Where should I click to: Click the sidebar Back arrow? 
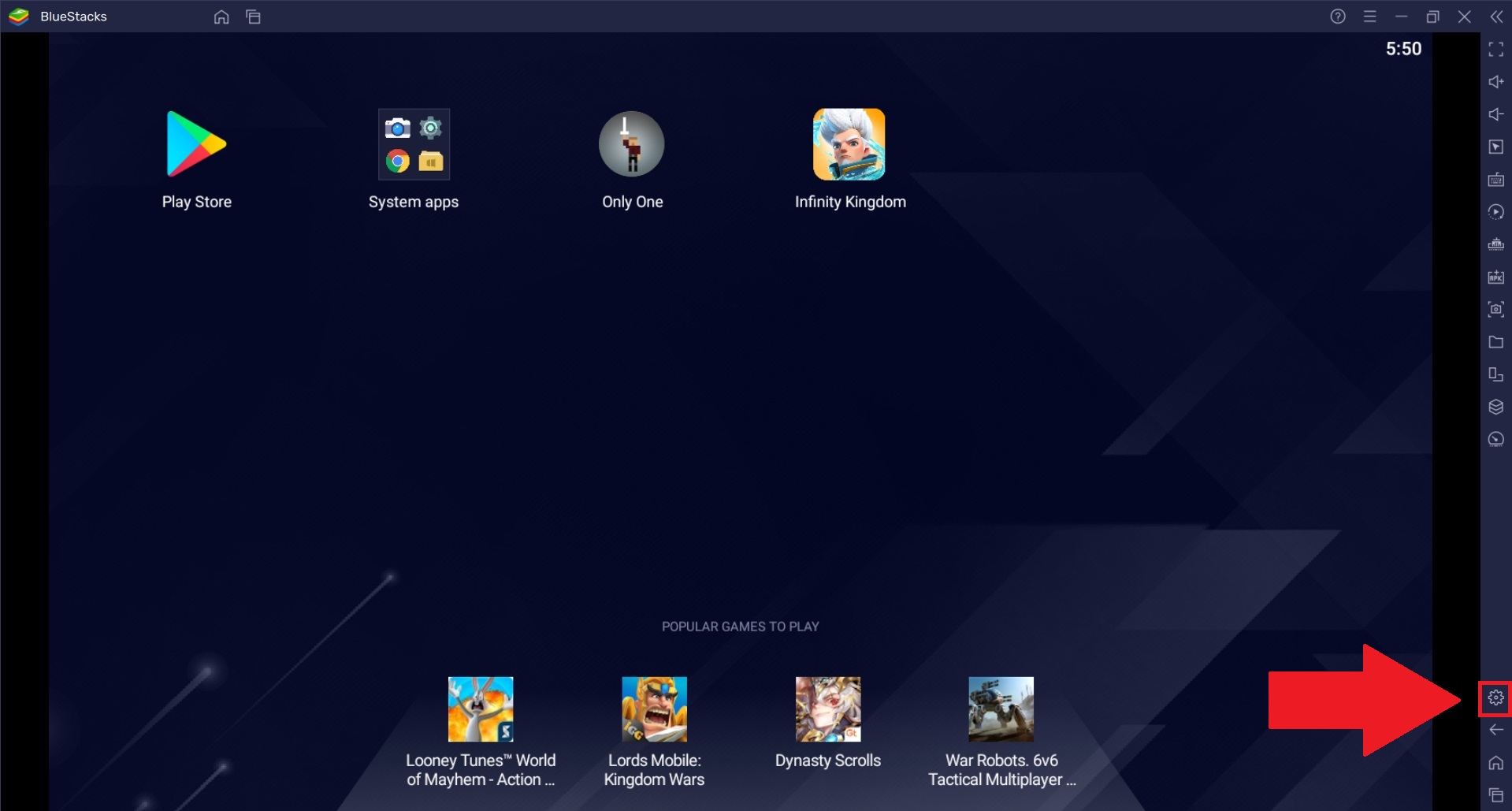(1496, 730)
